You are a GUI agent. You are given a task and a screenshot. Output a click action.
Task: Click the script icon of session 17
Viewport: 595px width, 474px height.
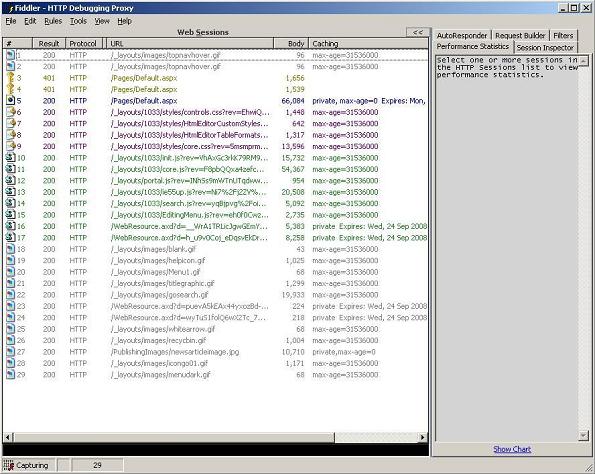coord(11,238)
